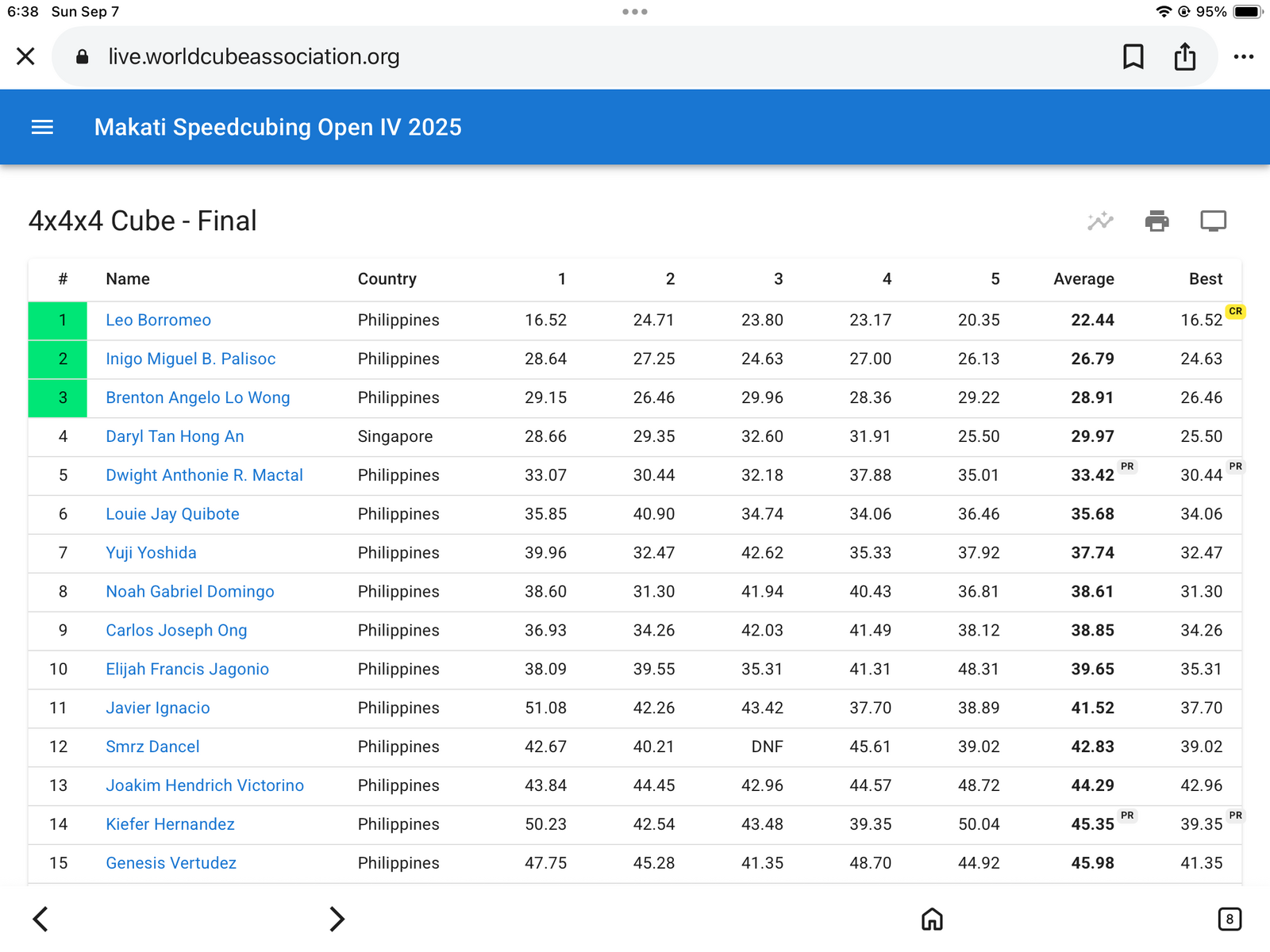This screenshot has height=952, width=1270.
Task: Navigate back with left chevron
Action: click(x=40, y=919)
